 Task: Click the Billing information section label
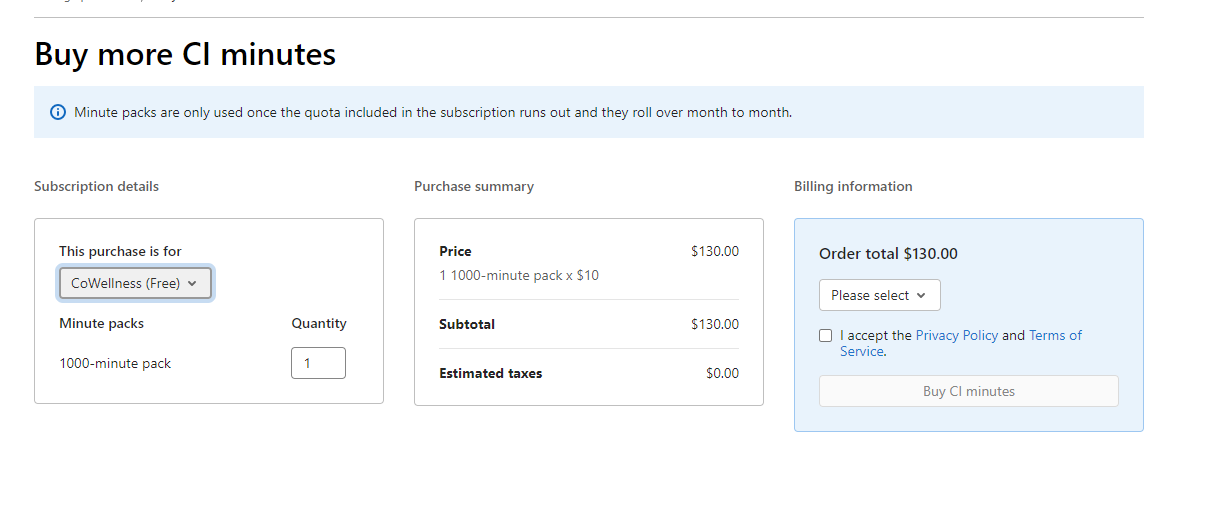pyautogui.click(x=852, y=186)
